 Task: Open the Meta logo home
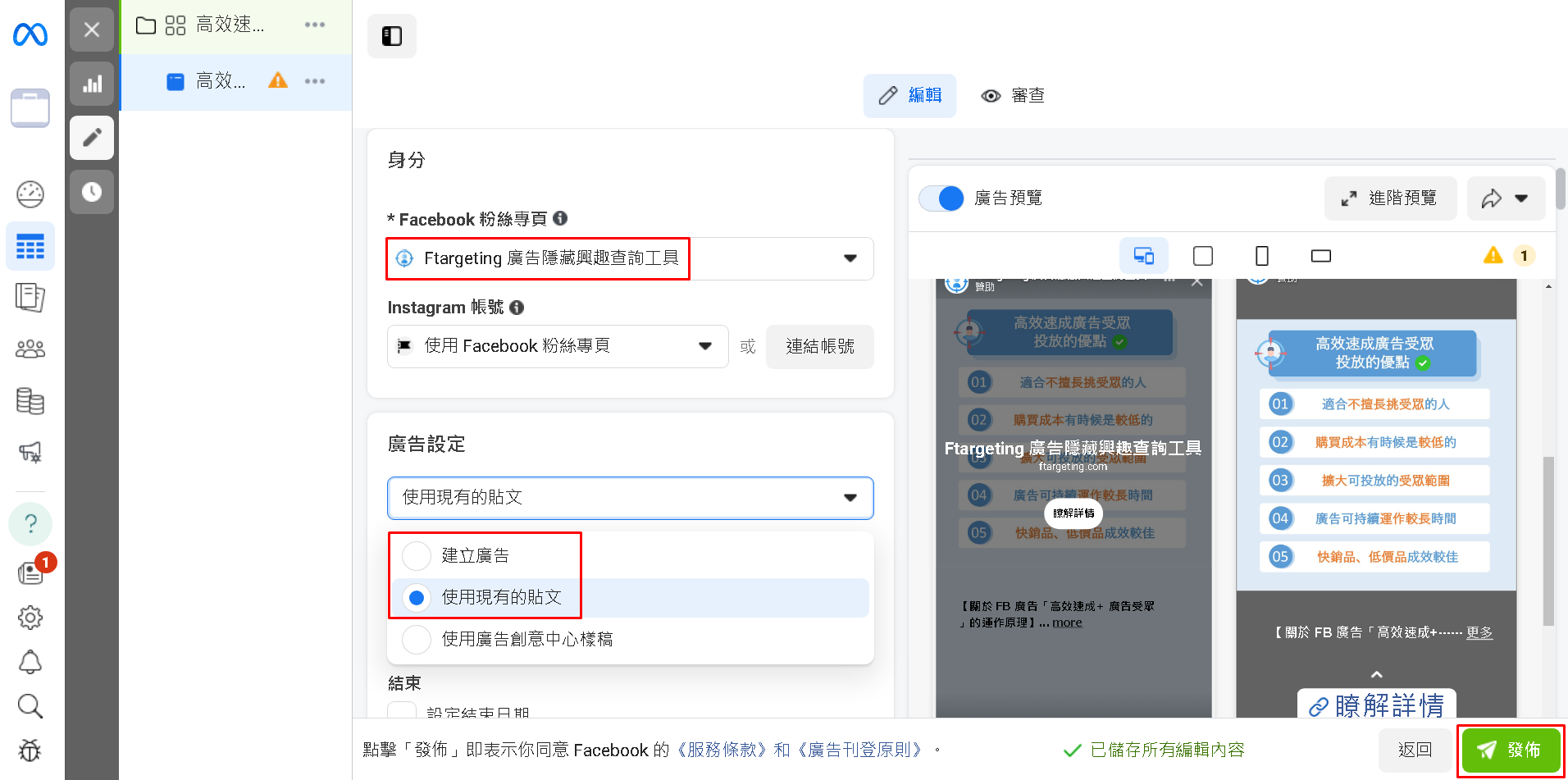30,34
